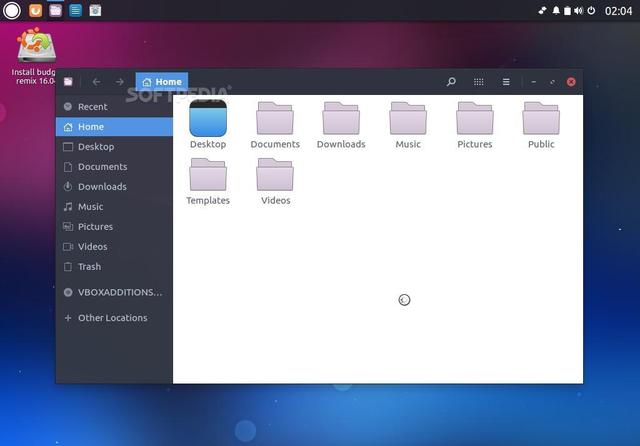Select the Pictures folder icon
The width and height of the screenshot is (640, 446).
(x=475, y=119)
